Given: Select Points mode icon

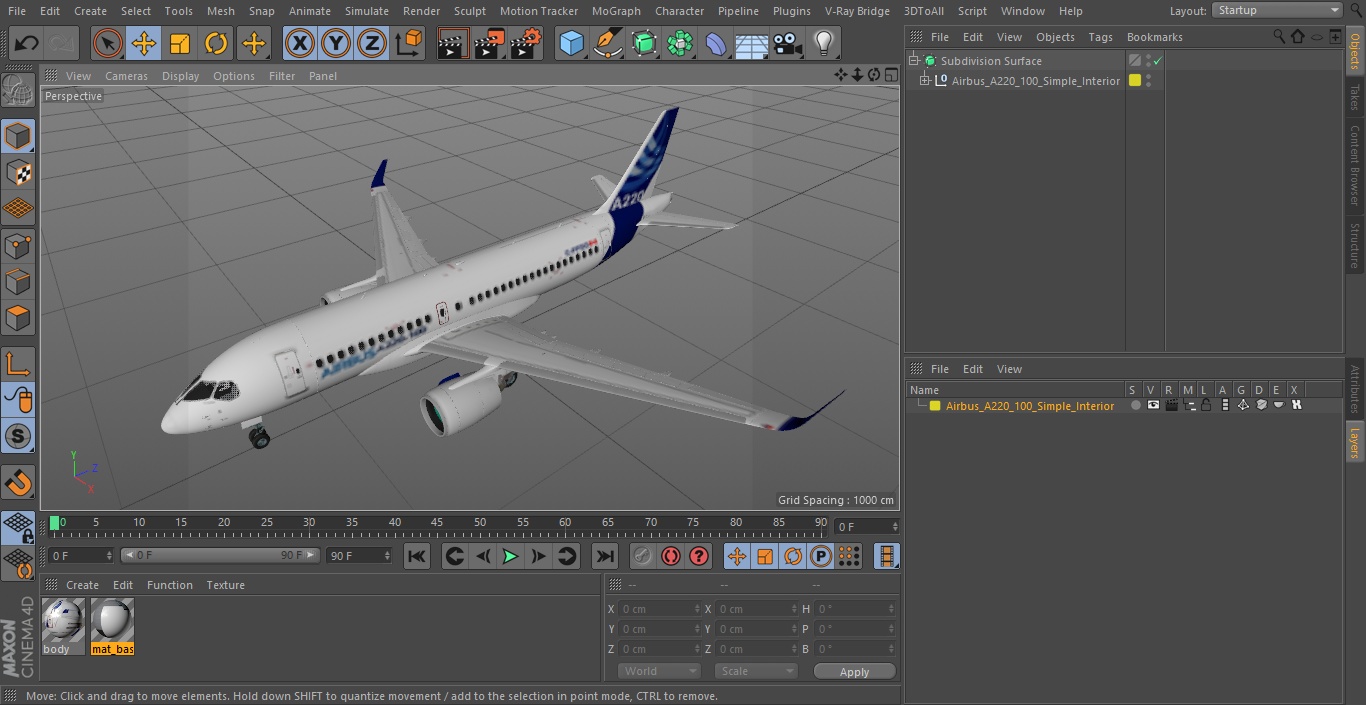Looking at the screenshot, I should 18,245.
